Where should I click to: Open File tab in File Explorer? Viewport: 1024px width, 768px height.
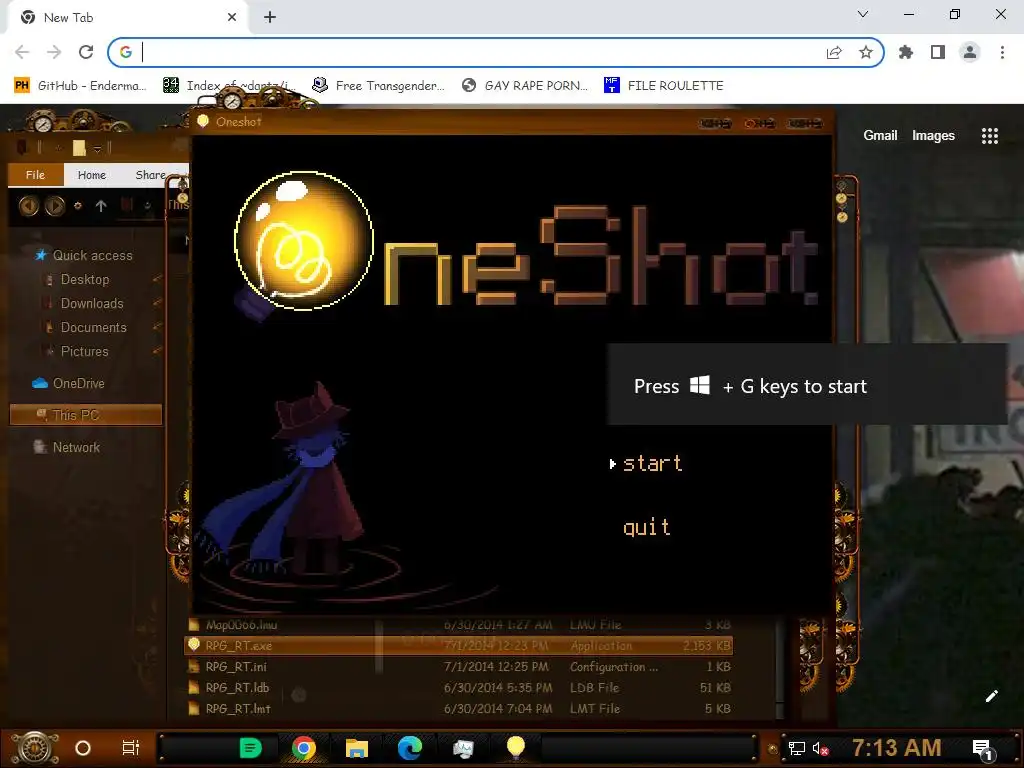tap(35, 175)
